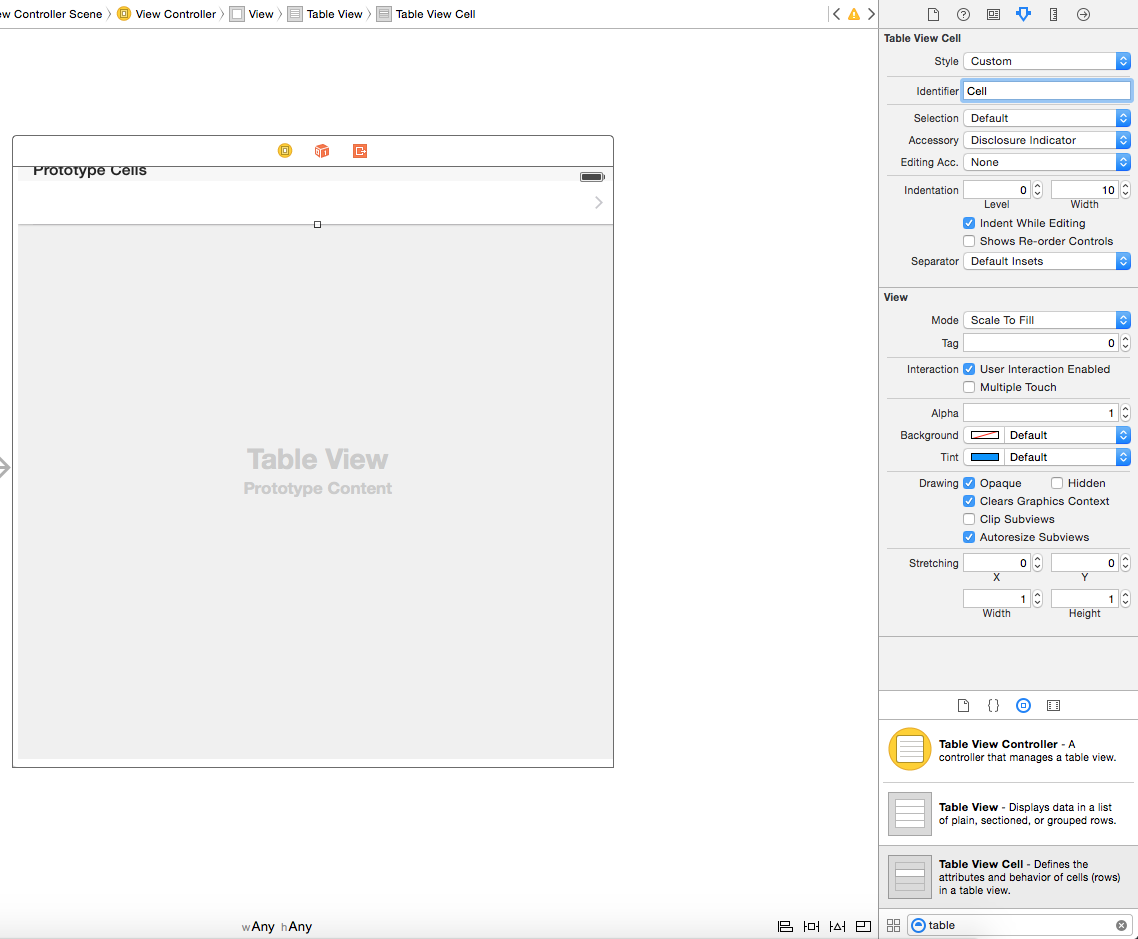The width and height of the screenshot is (1138, 939).
Task: Click the blue Tint color swatch
Action: tap(985, 457)
